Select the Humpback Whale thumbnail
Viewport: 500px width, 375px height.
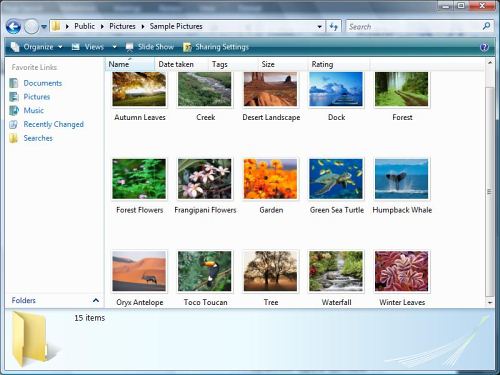[x=402, y=179]
